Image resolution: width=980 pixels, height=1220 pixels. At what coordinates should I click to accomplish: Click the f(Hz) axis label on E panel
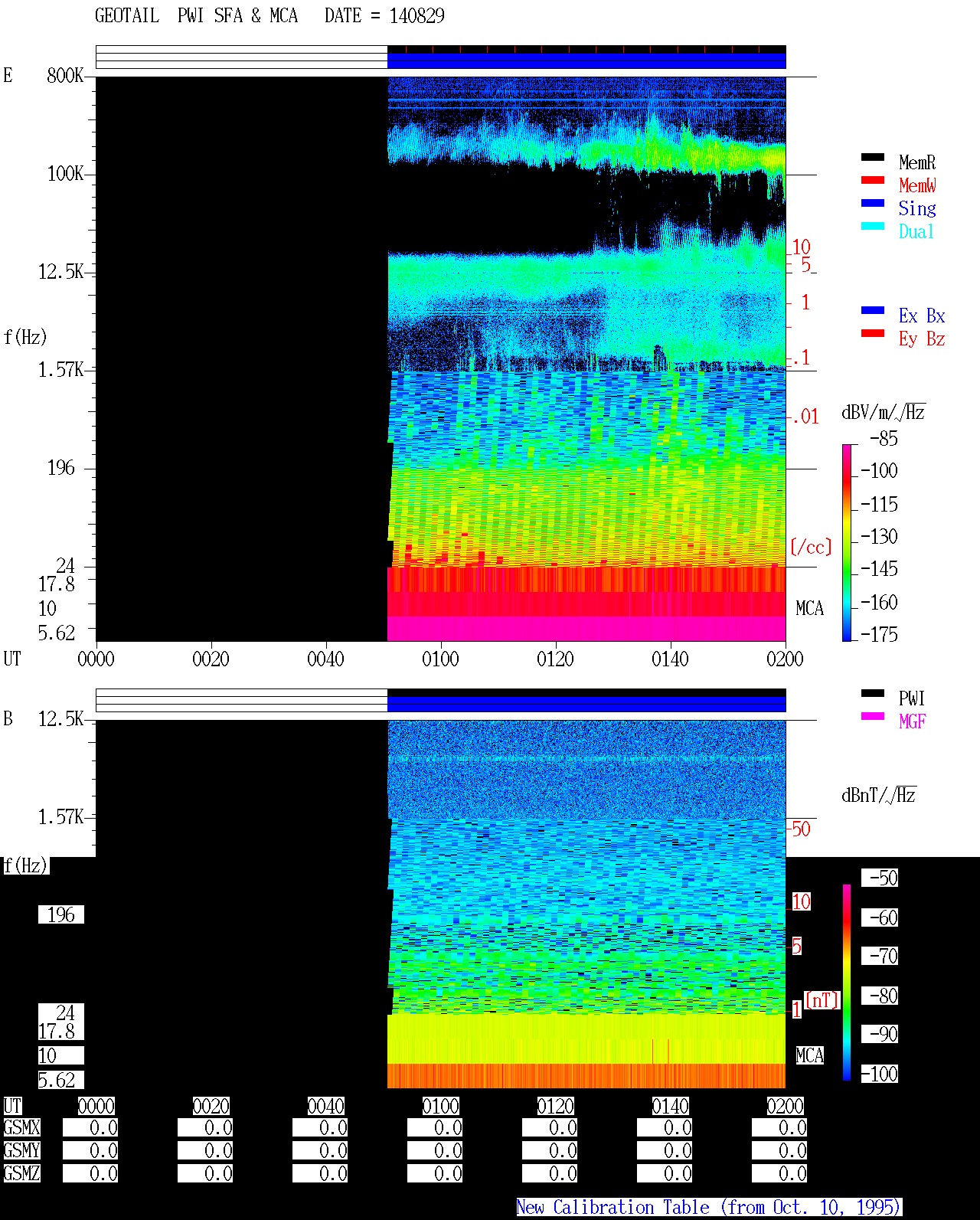(x=25, y=337)
